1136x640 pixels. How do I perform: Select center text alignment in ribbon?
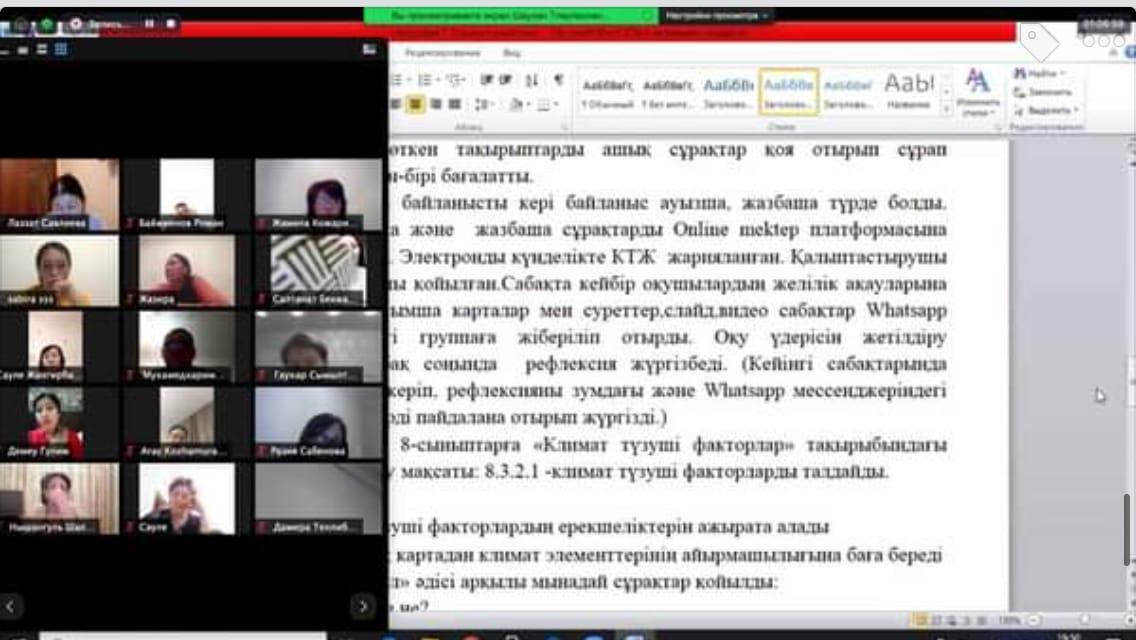click(416, 104)
